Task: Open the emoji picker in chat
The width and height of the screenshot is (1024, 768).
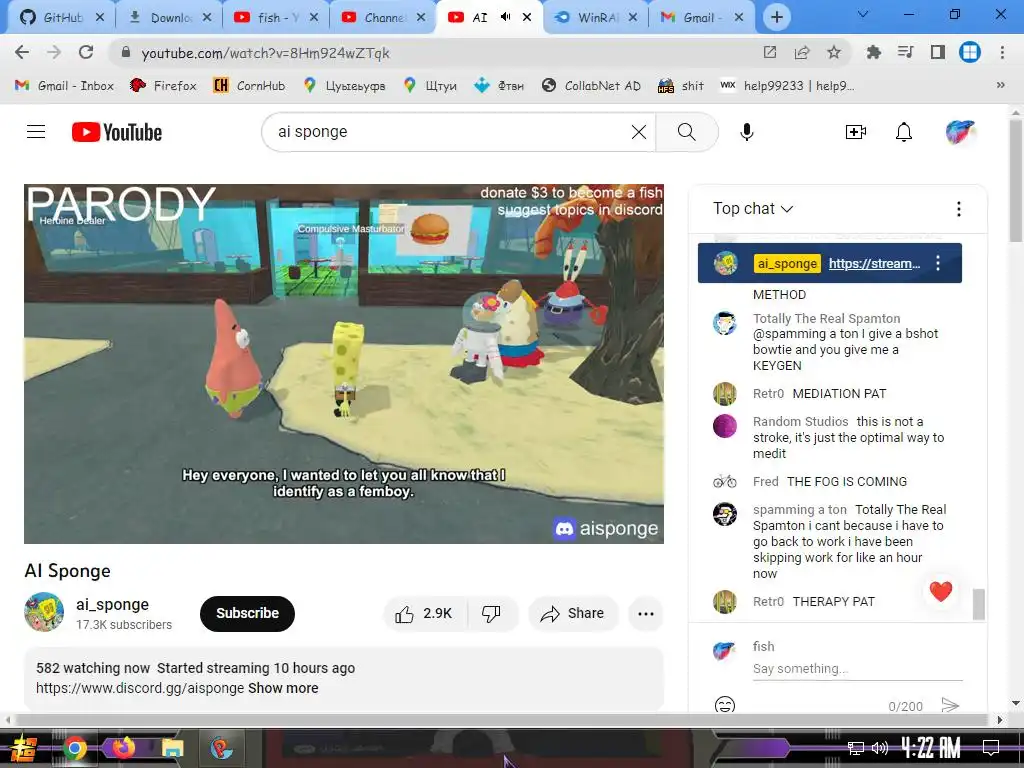Action: click(725, 705)
